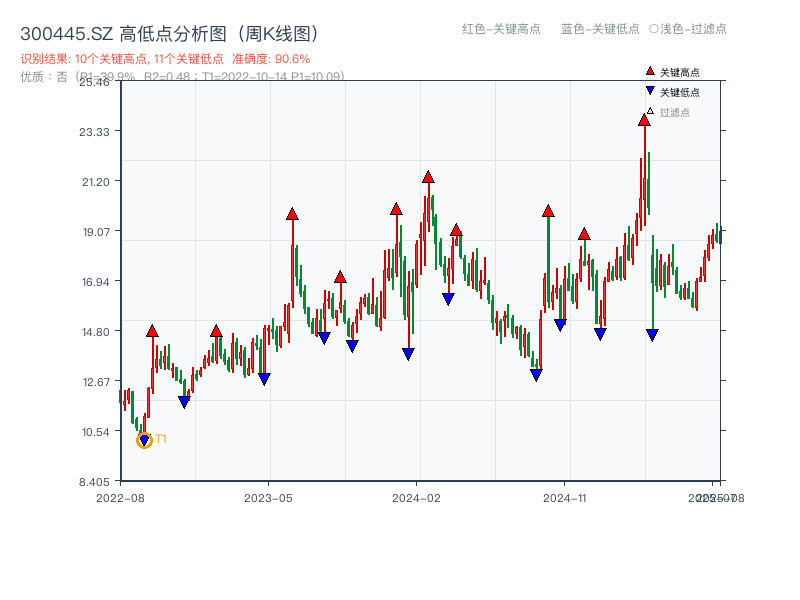This screenshot has width=800, height=600.
Task: Click the red key-high marker above the 2024-02 peak
Action: [426, 177]
